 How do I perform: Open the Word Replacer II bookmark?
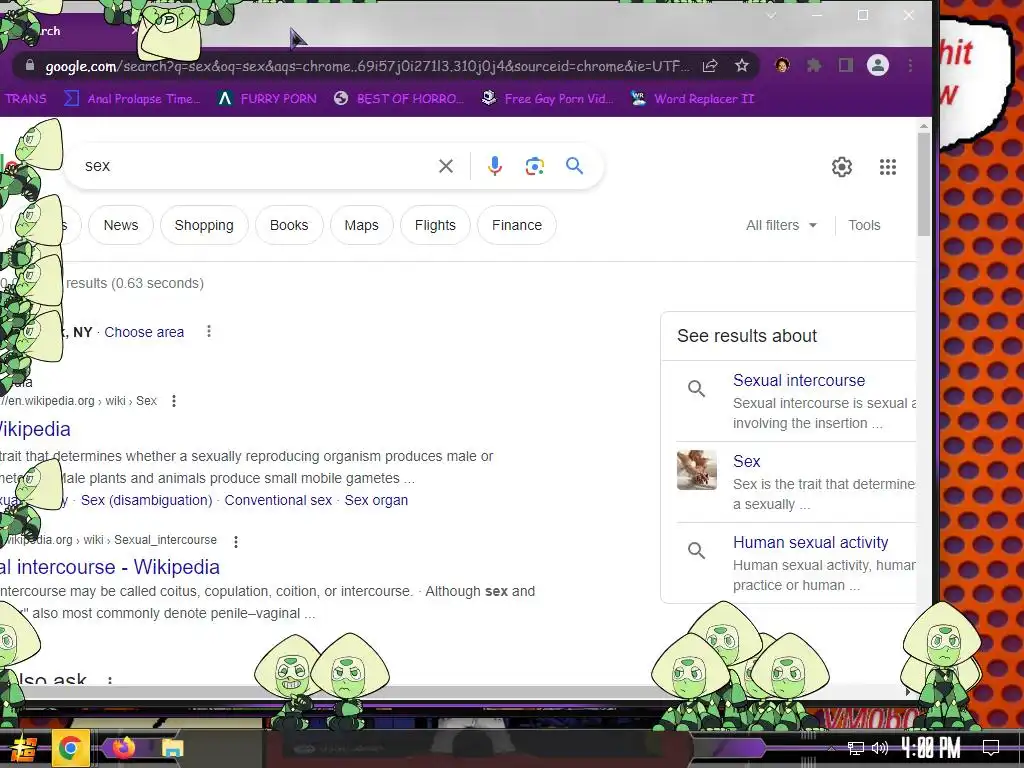pos(692,99)
